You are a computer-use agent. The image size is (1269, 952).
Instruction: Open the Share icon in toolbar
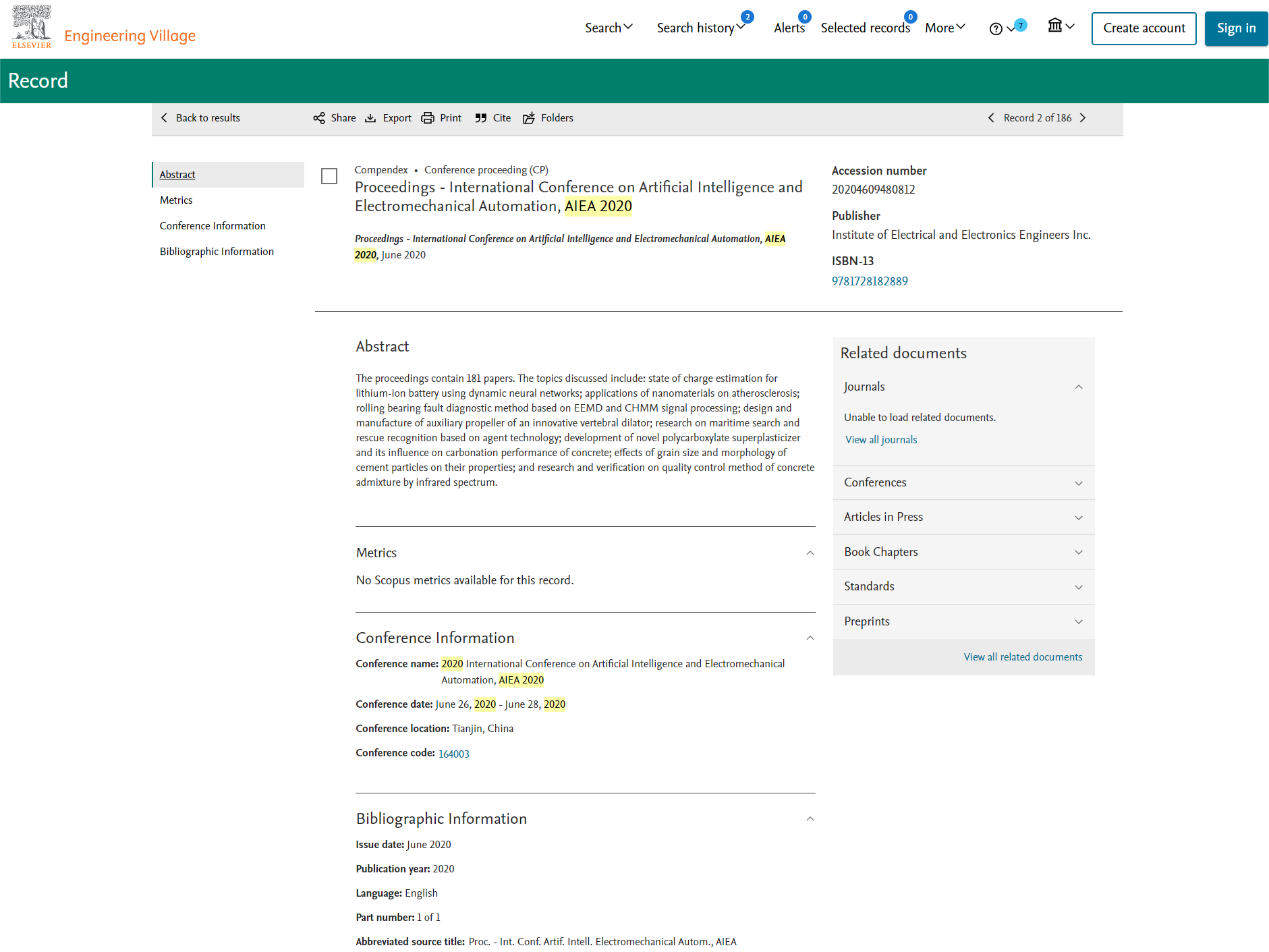pyautogui.click(x=319, y=118)
